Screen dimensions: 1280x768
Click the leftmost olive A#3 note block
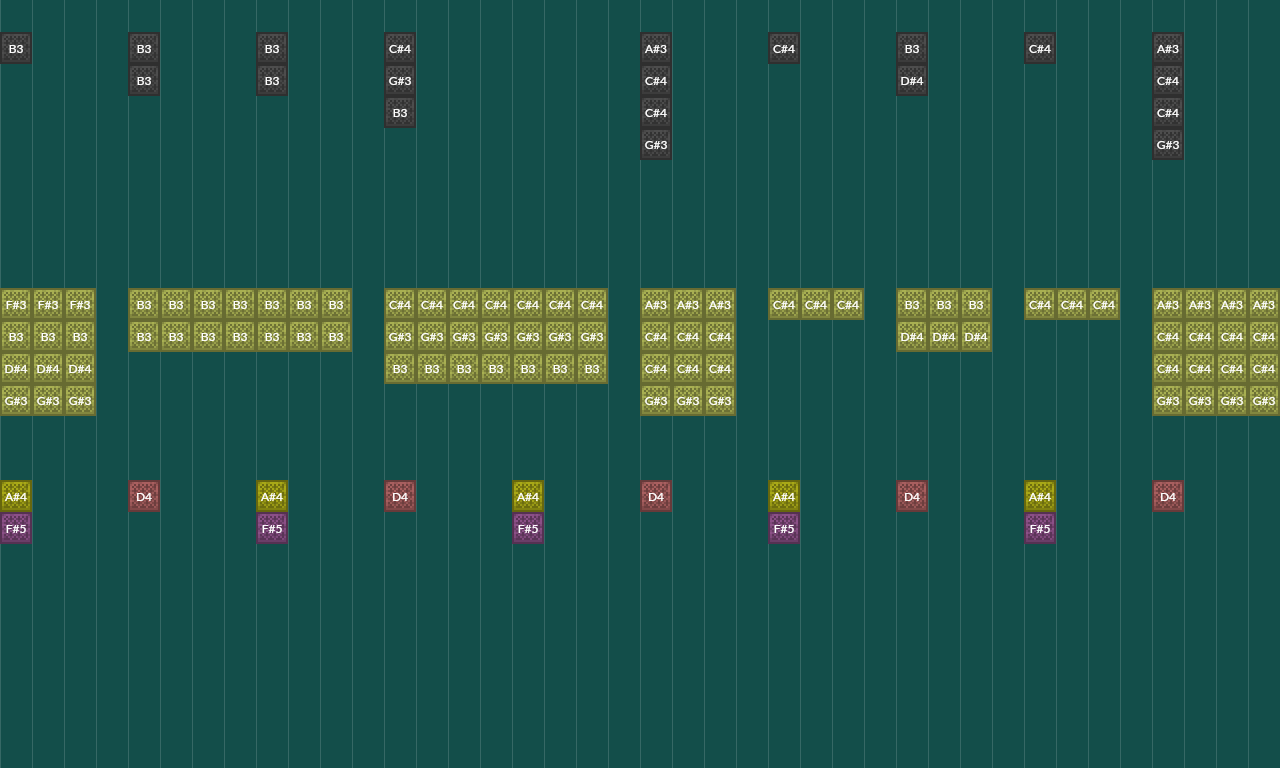[x=656, y=305]
